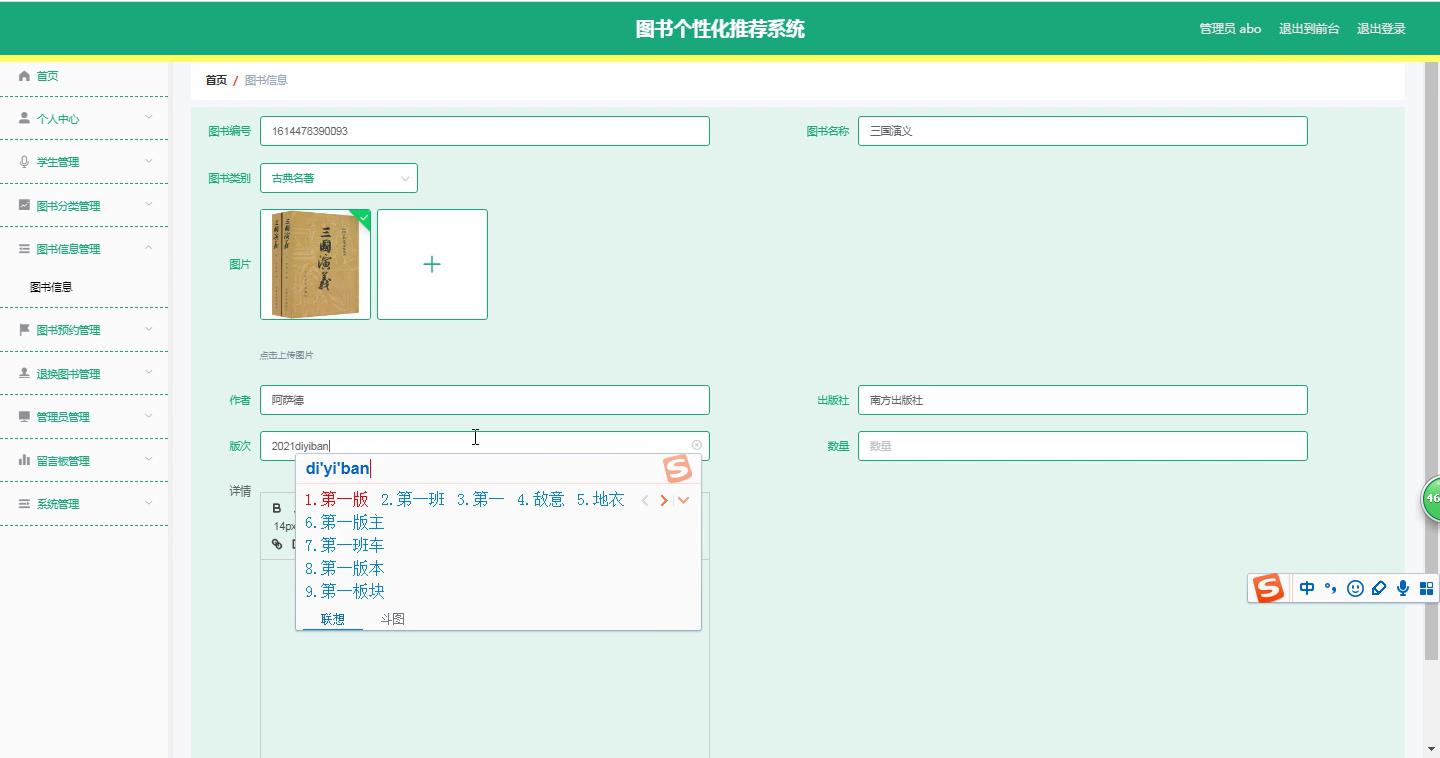Click the Sogou skin pen icon
Viewport: 1440px width, 758px height.
point(1379,588)
